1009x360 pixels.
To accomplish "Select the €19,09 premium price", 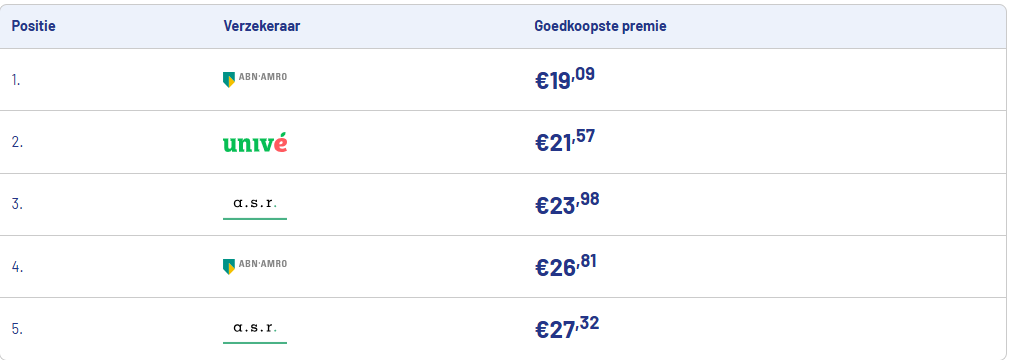I will pyautogui.click(x=565, y=79).
